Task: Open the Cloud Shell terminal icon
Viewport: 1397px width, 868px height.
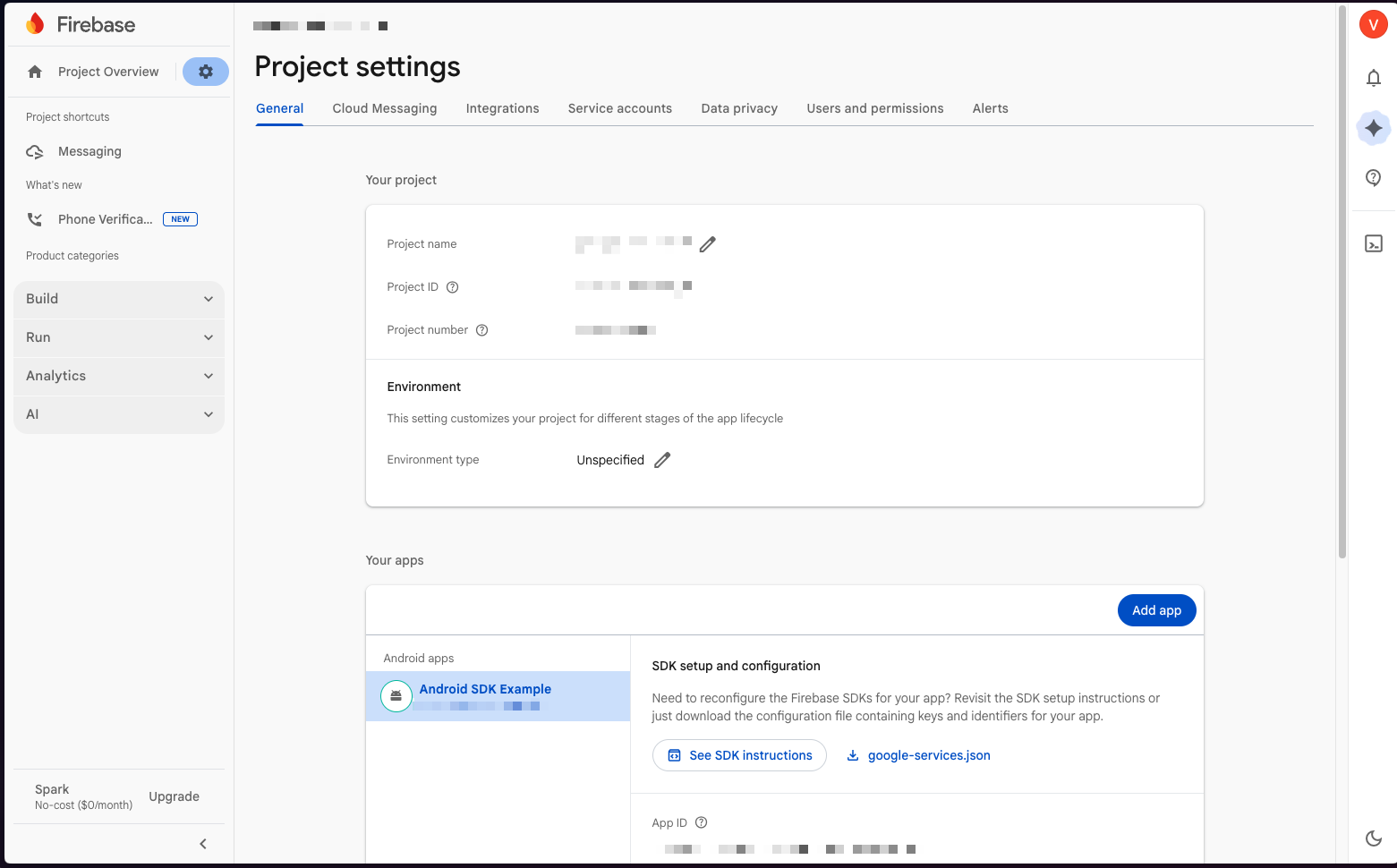Action: tap(1373, 243)
